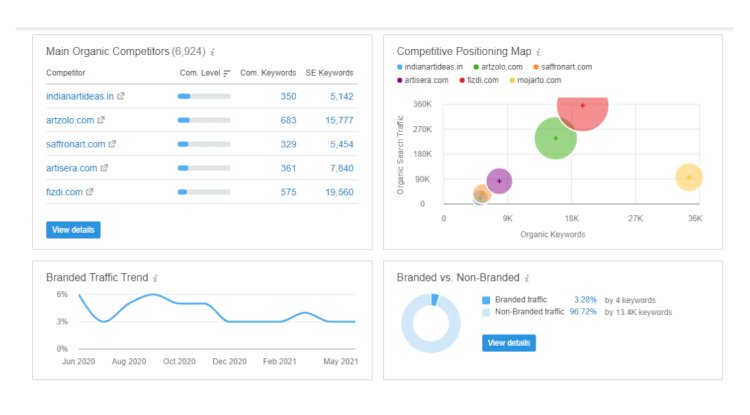Open external link icon next to artisera.com
The width and height of the screenshot is (750, 415).
(104, 168)
